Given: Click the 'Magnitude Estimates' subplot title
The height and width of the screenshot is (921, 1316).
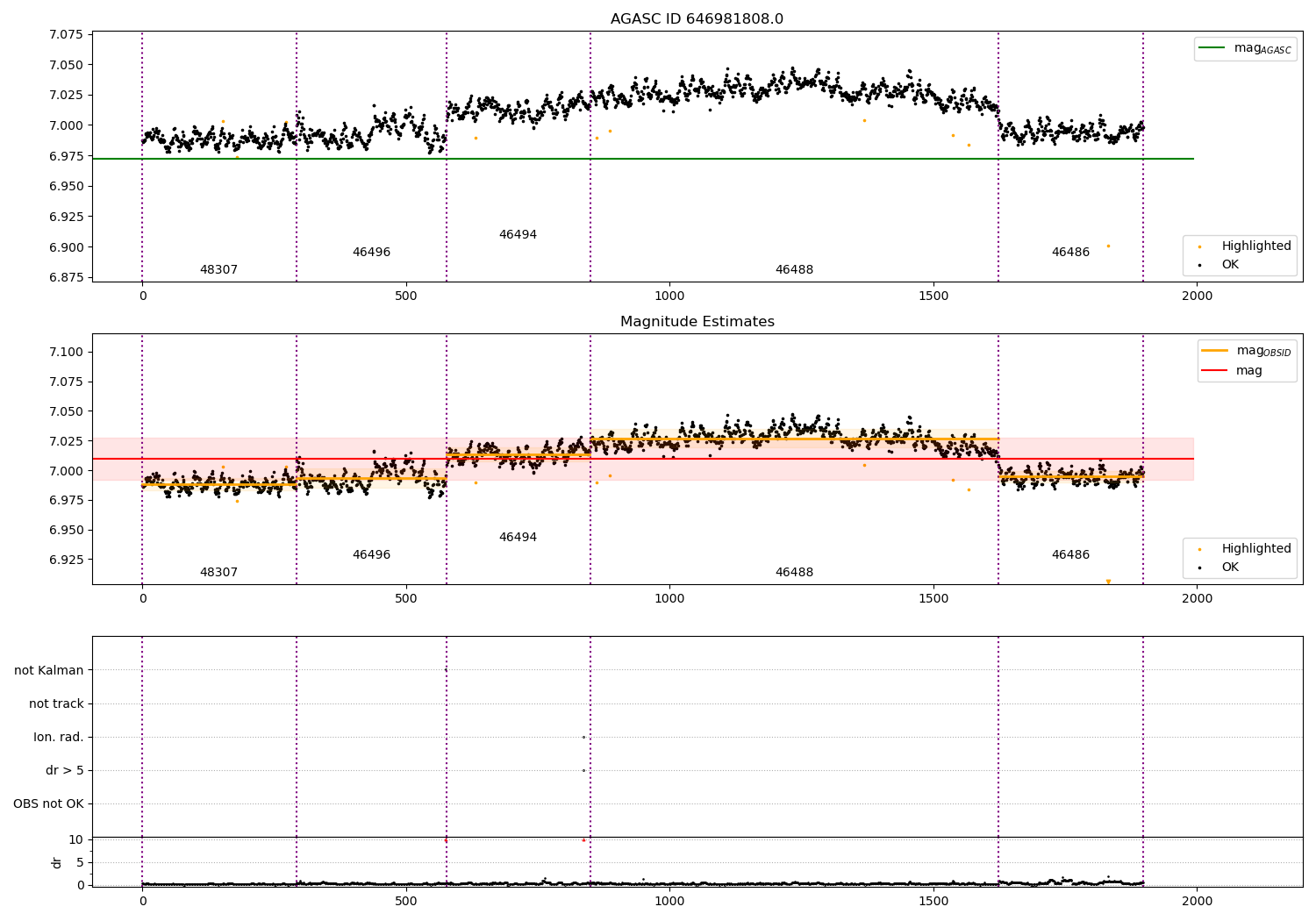Looking at the screenshot, I should pos(697,322).
